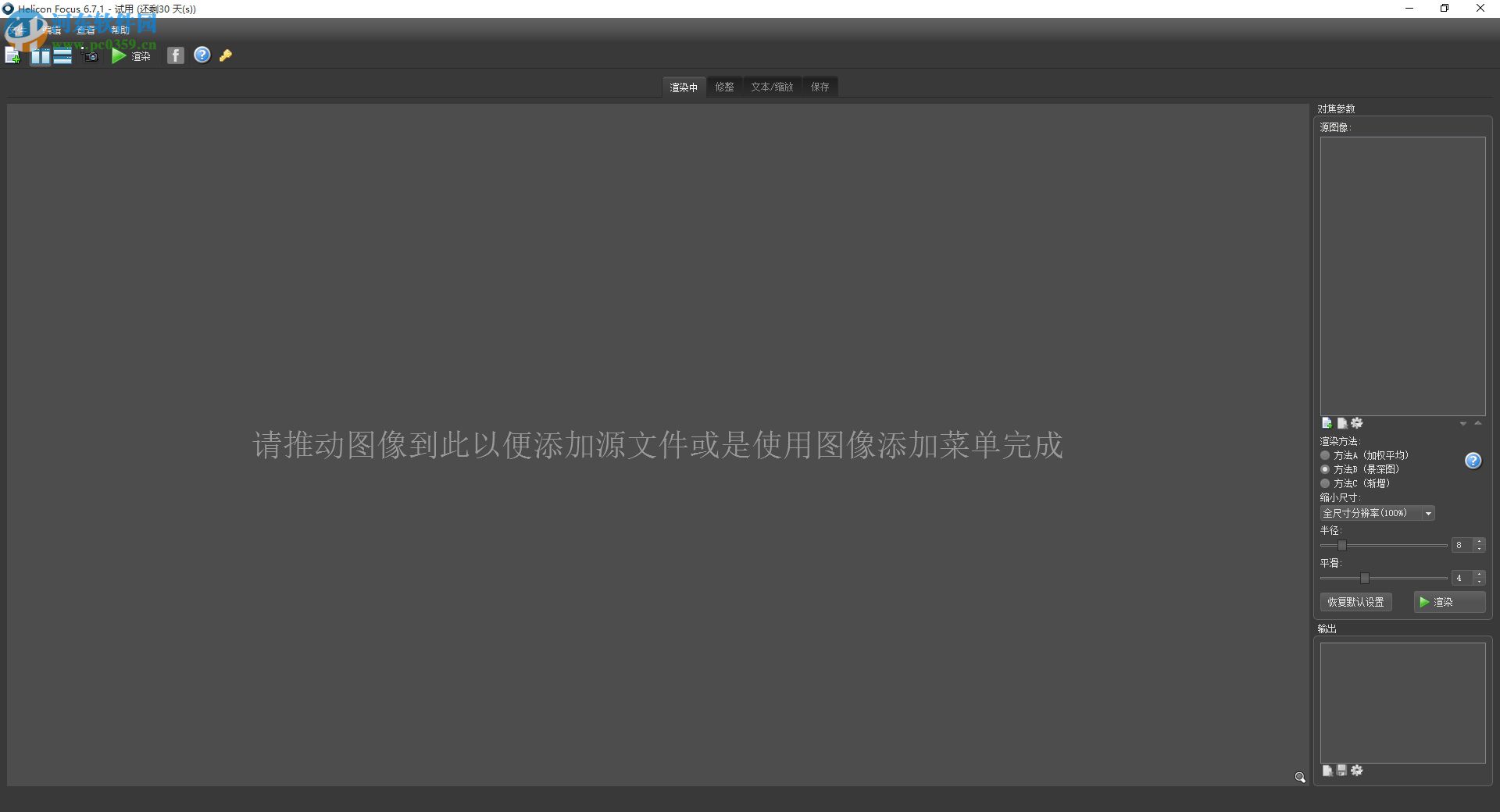
Task: Open output list gear settings
Action: point(1357,771)
